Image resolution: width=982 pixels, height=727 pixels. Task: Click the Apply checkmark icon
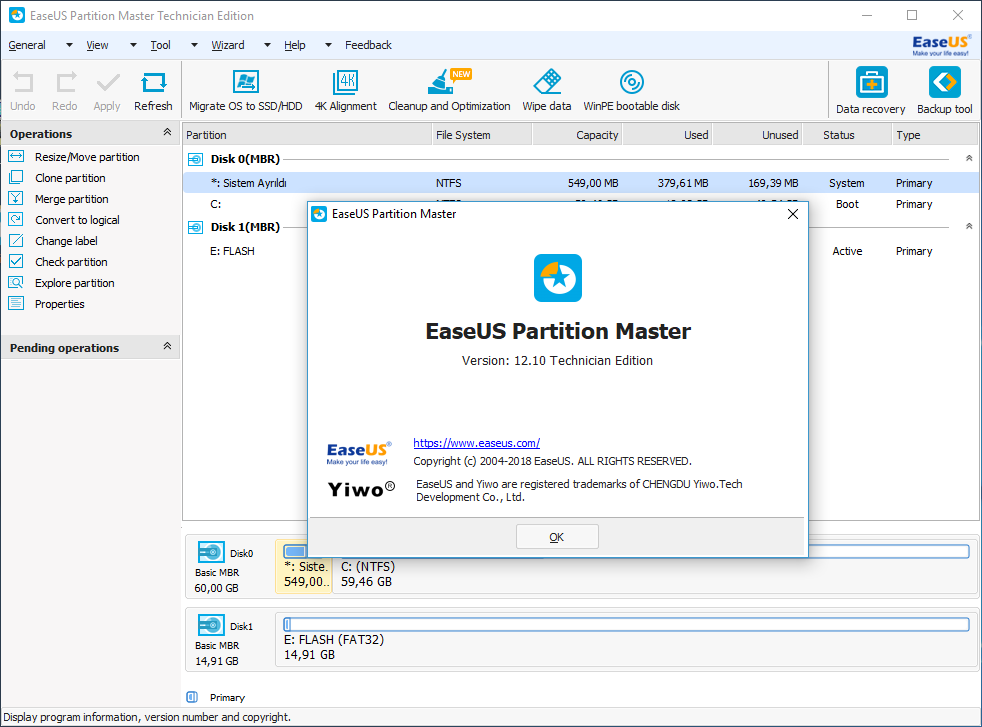(x=107, y=91)
